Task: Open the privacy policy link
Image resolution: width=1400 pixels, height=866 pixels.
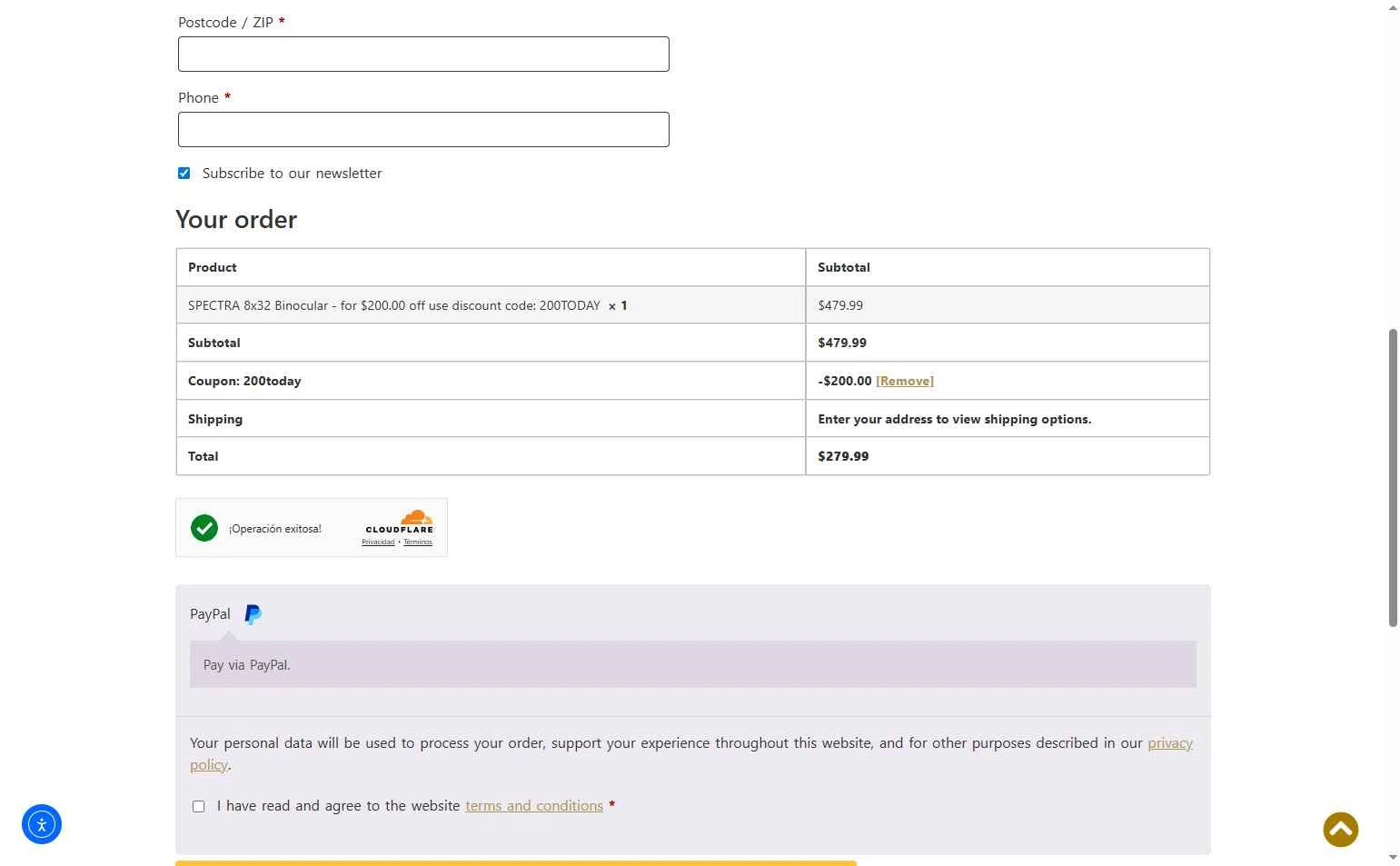Action: click(x=1170, y=743)
